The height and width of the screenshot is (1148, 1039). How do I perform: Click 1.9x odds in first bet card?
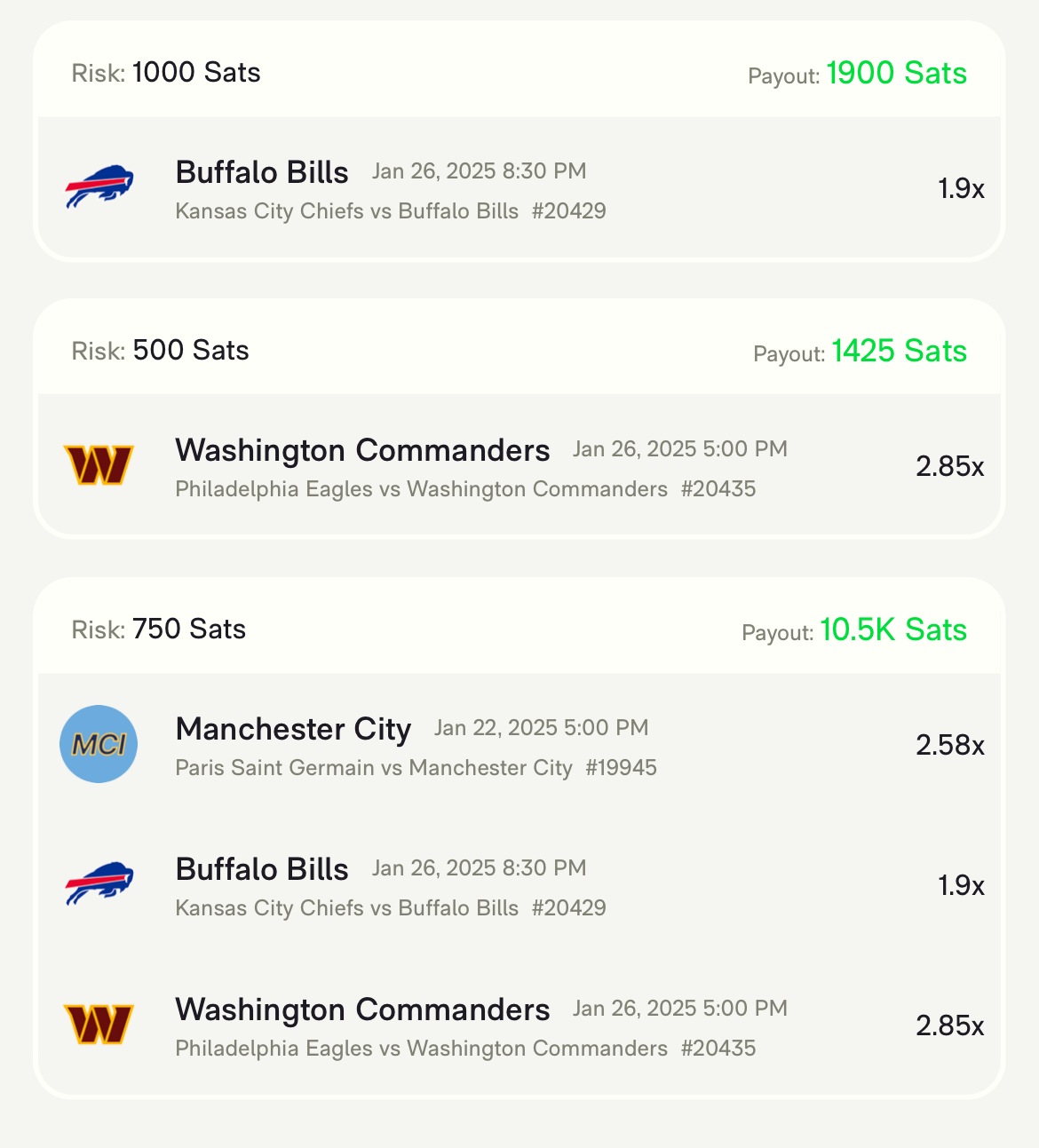pos(962,188)
